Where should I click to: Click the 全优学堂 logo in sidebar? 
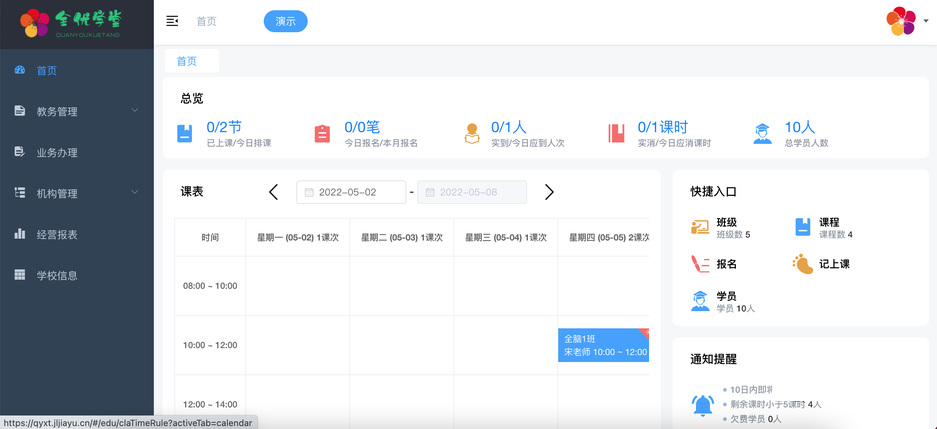click(76, 23)
